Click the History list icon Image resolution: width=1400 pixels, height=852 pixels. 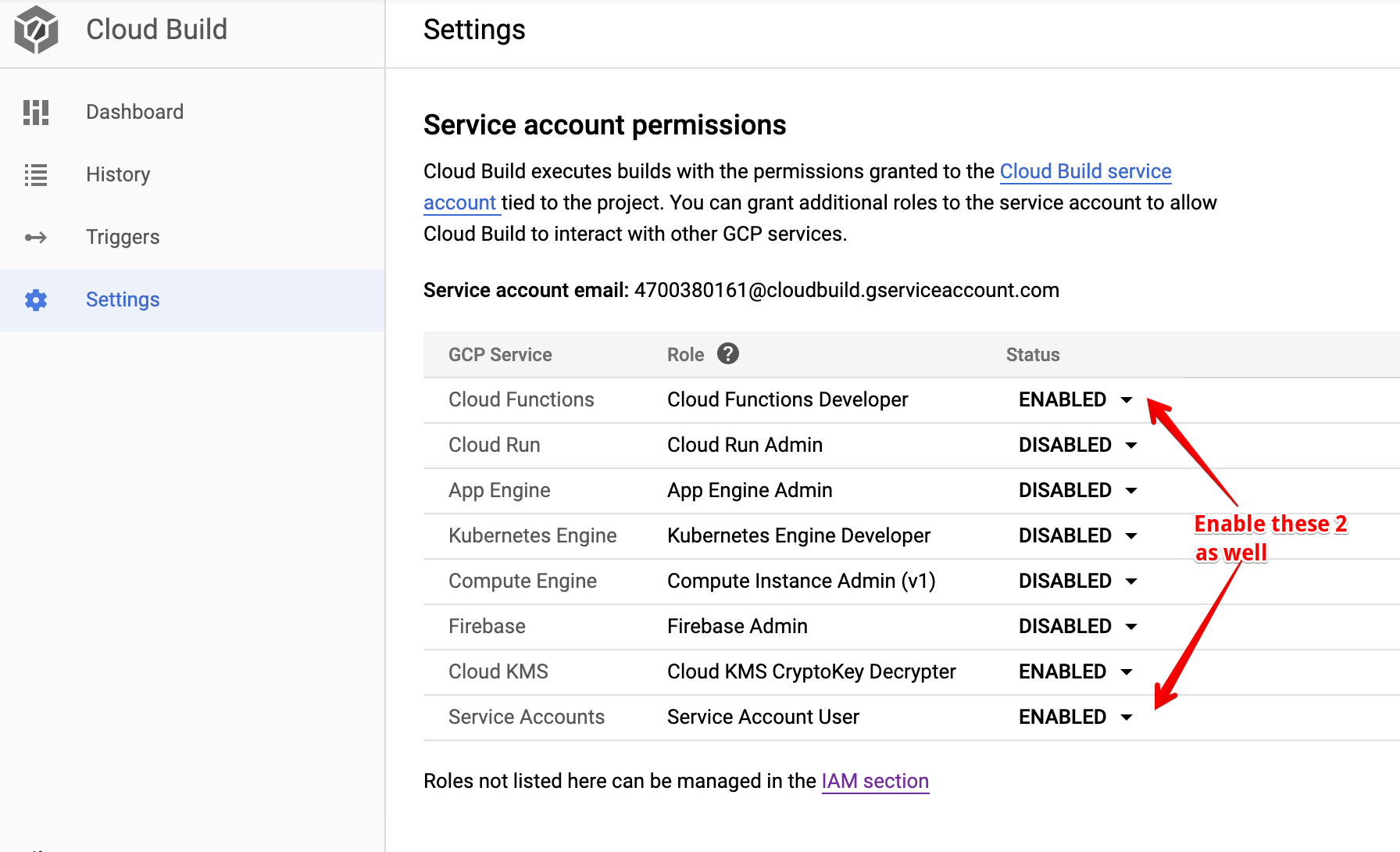[36, 175]
